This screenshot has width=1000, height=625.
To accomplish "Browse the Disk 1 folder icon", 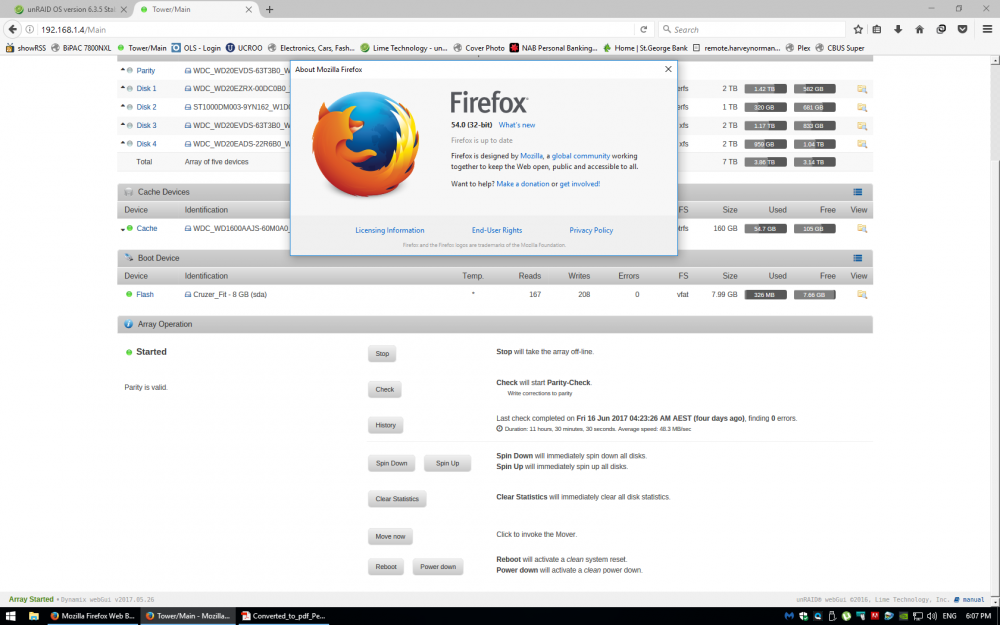I will 862,89.
